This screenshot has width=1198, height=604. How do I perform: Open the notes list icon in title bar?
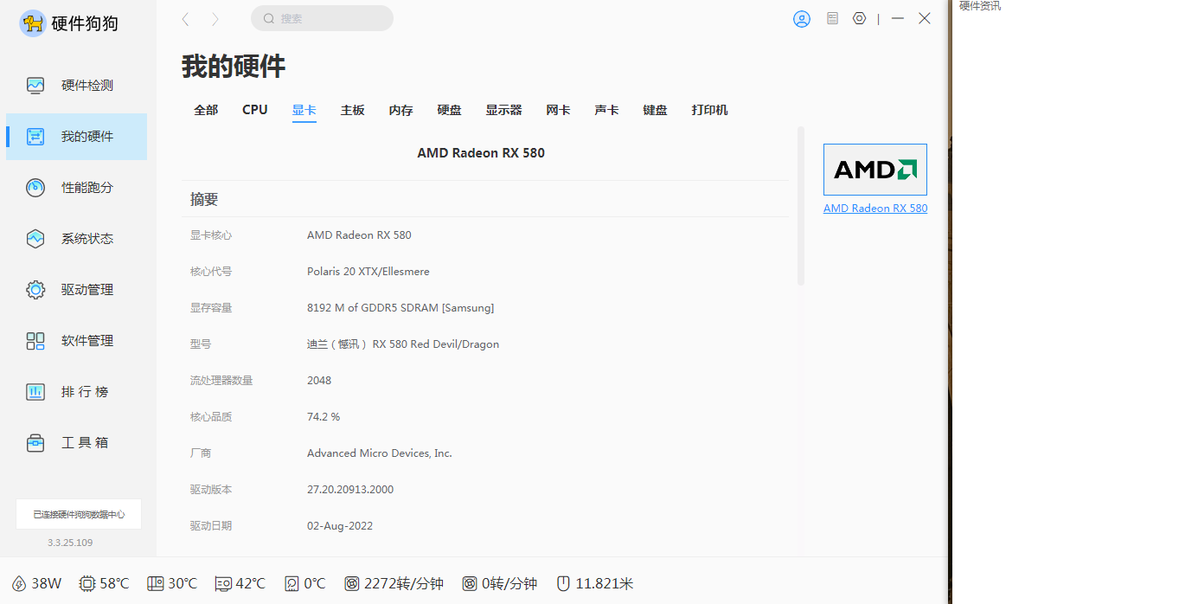coord(833,18)
